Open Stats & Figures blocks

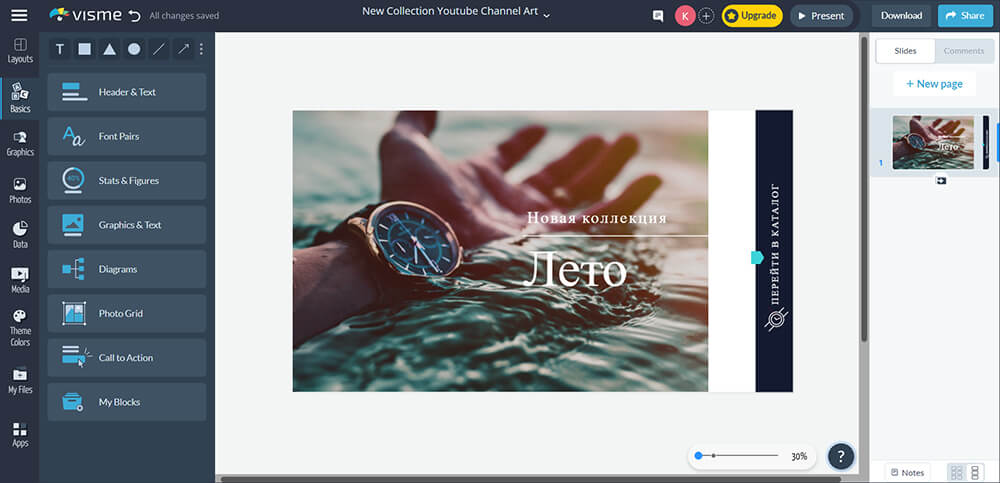click(127, 181)
